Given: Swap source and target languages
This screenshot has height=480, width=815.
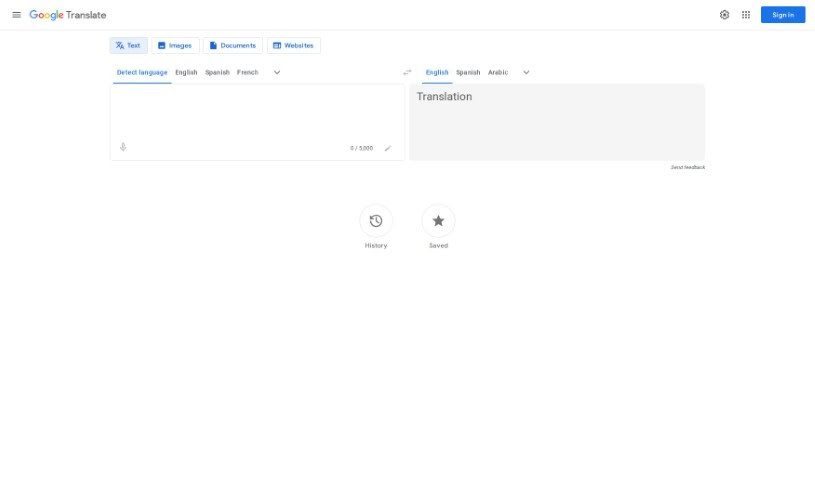Looking at the screenshot, I should pos(407,73).
